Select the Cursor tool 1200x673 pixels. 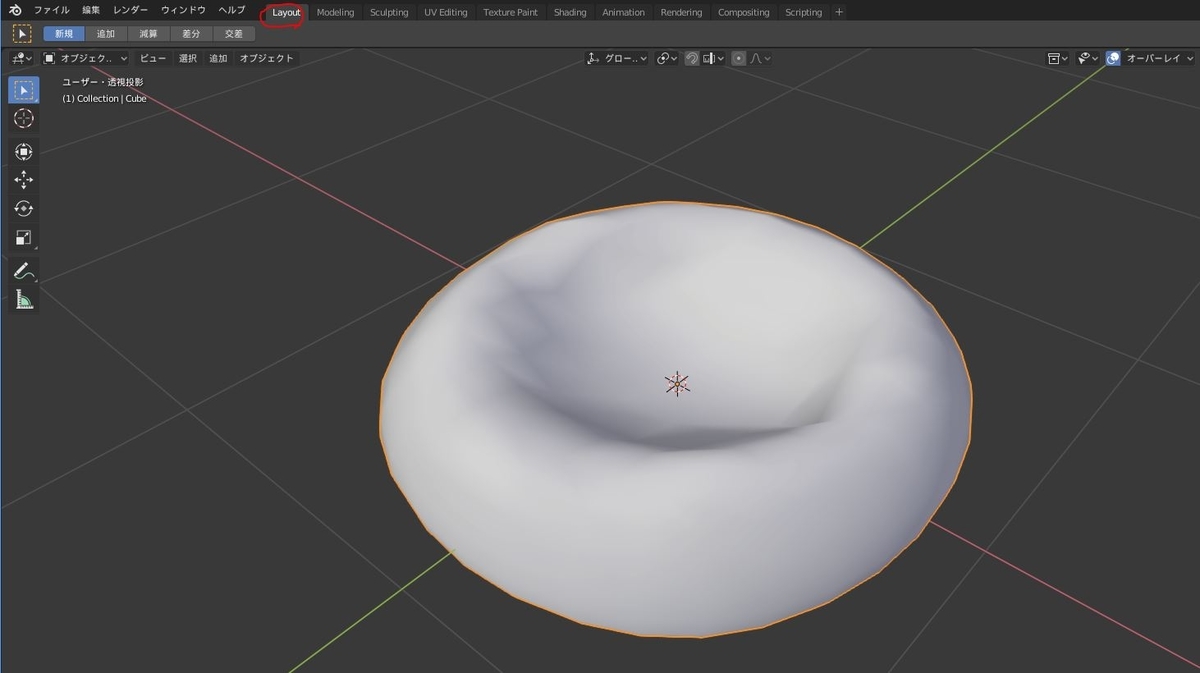click(x=24, y=119)
